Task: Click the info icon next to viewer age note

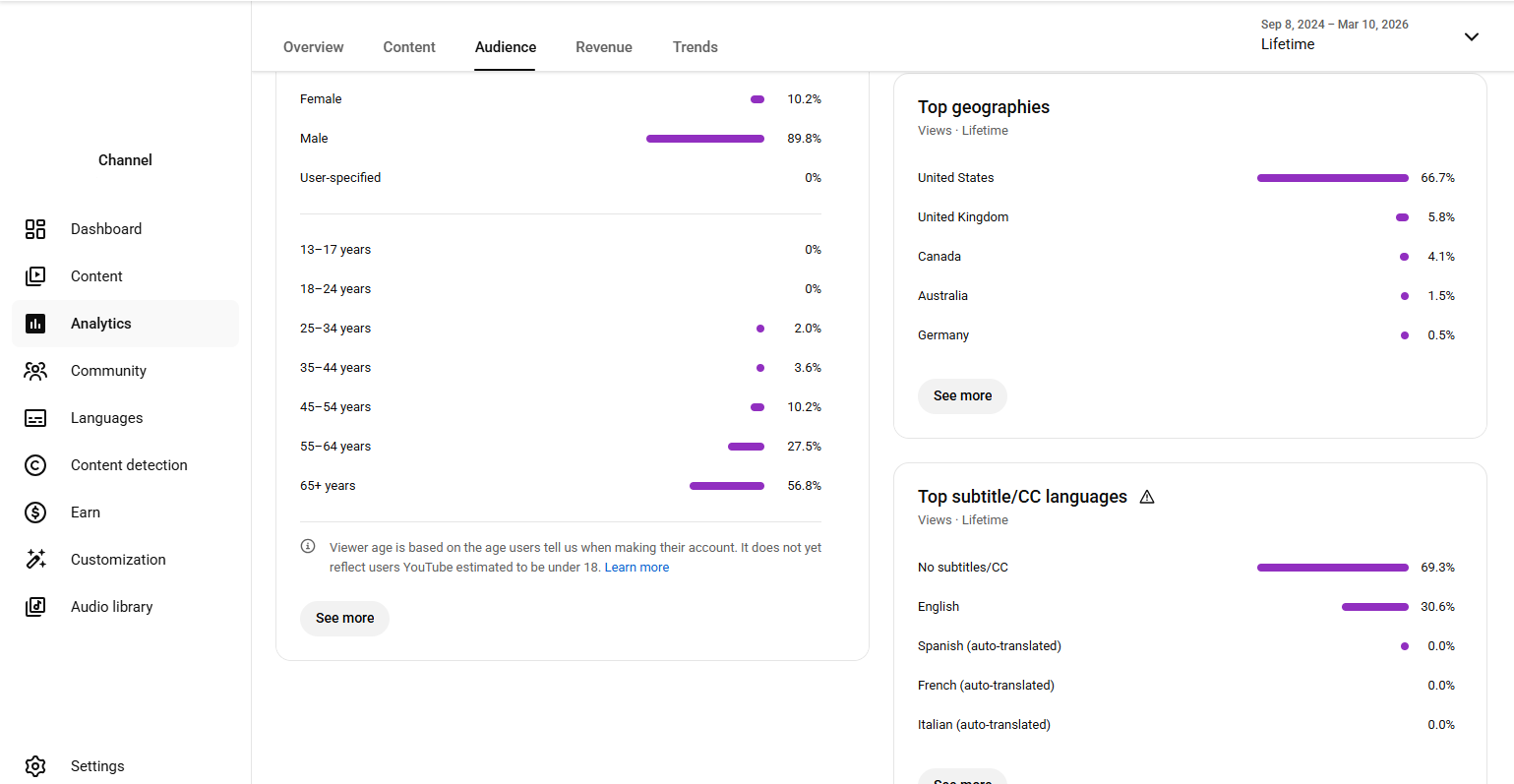Action: pos(308,547)
